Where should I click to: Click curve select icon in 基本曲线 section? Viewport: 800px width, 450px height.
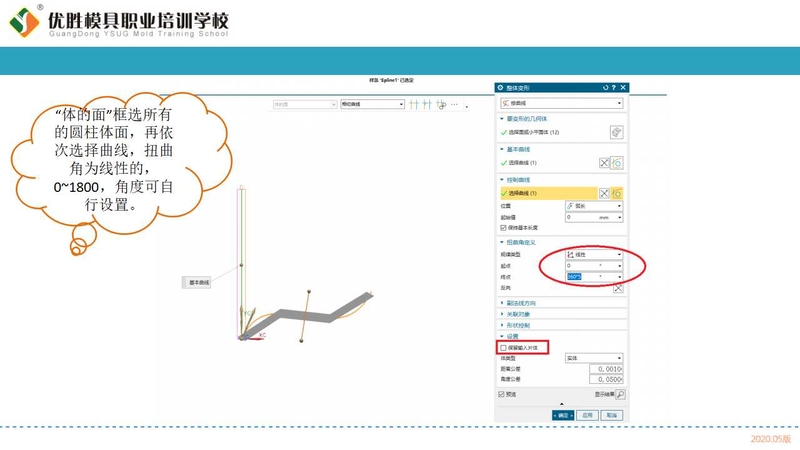(x=618, y=163)
